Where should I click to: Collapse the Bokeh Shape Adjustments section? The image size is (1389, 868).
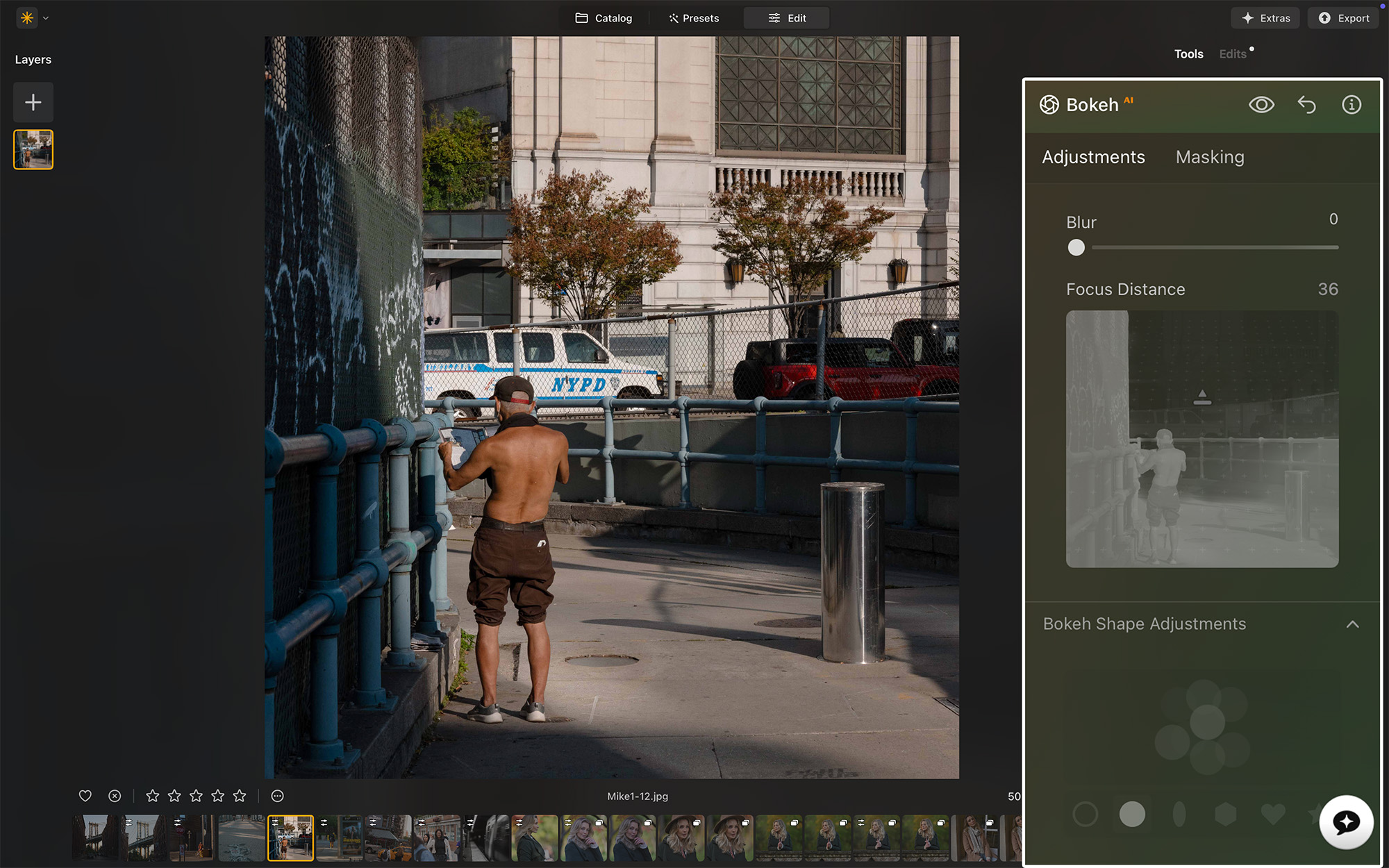click(1352, 624)
